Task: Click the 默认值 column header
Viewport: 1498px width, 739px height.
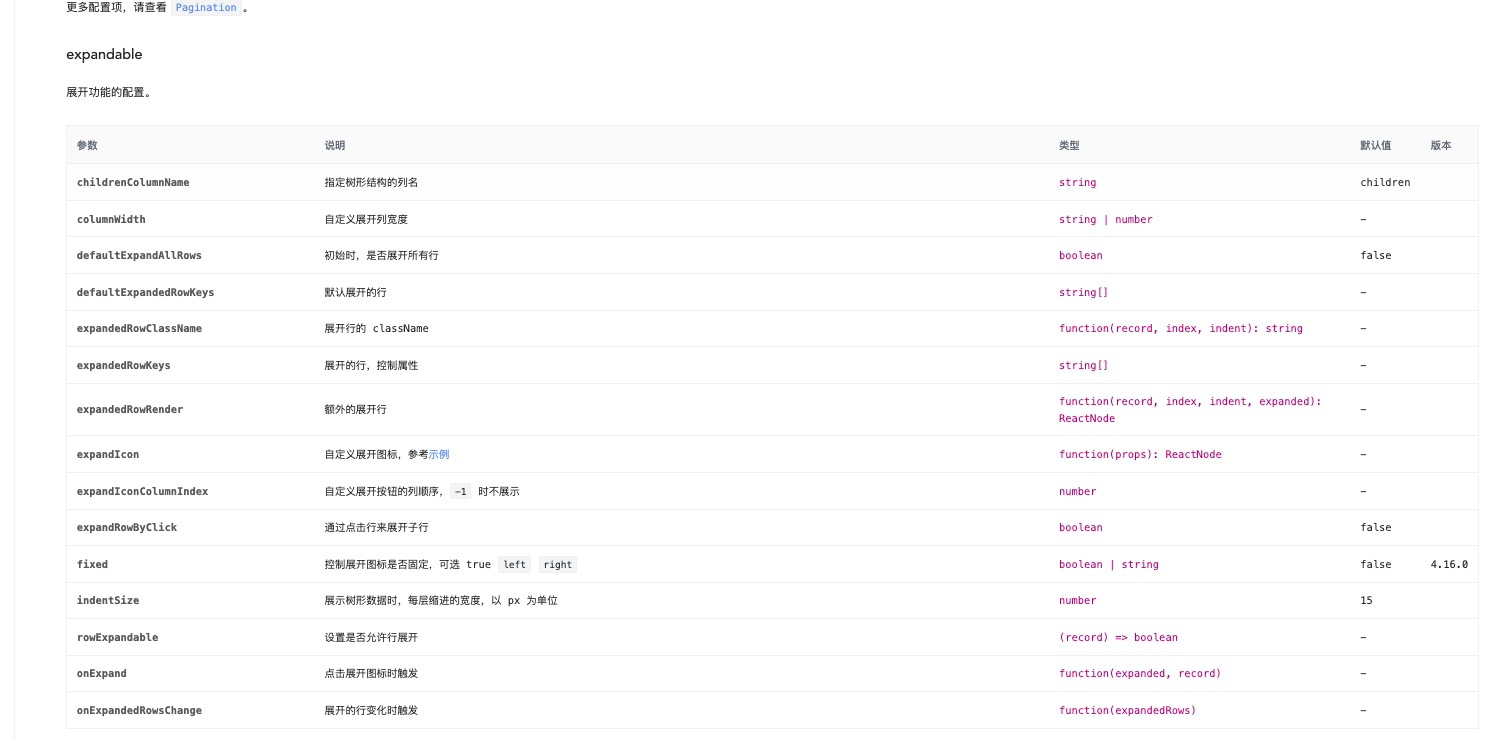Action: [1375, 145]
